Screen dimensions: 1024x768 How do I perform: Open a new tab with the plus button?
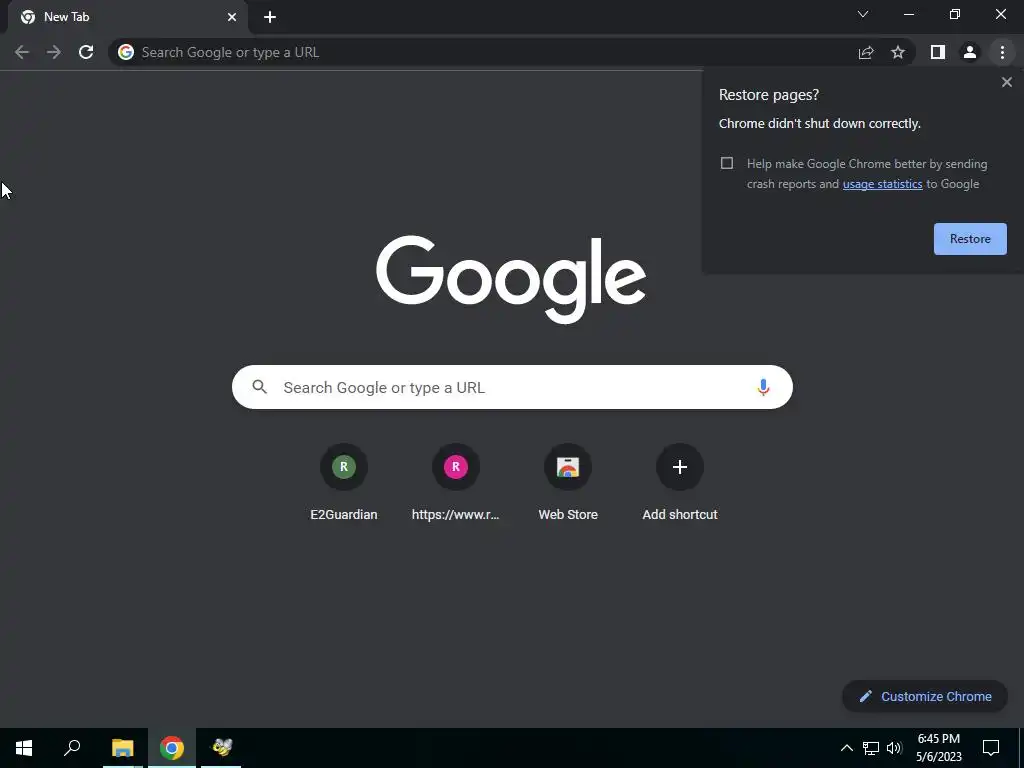coord(270,17)
